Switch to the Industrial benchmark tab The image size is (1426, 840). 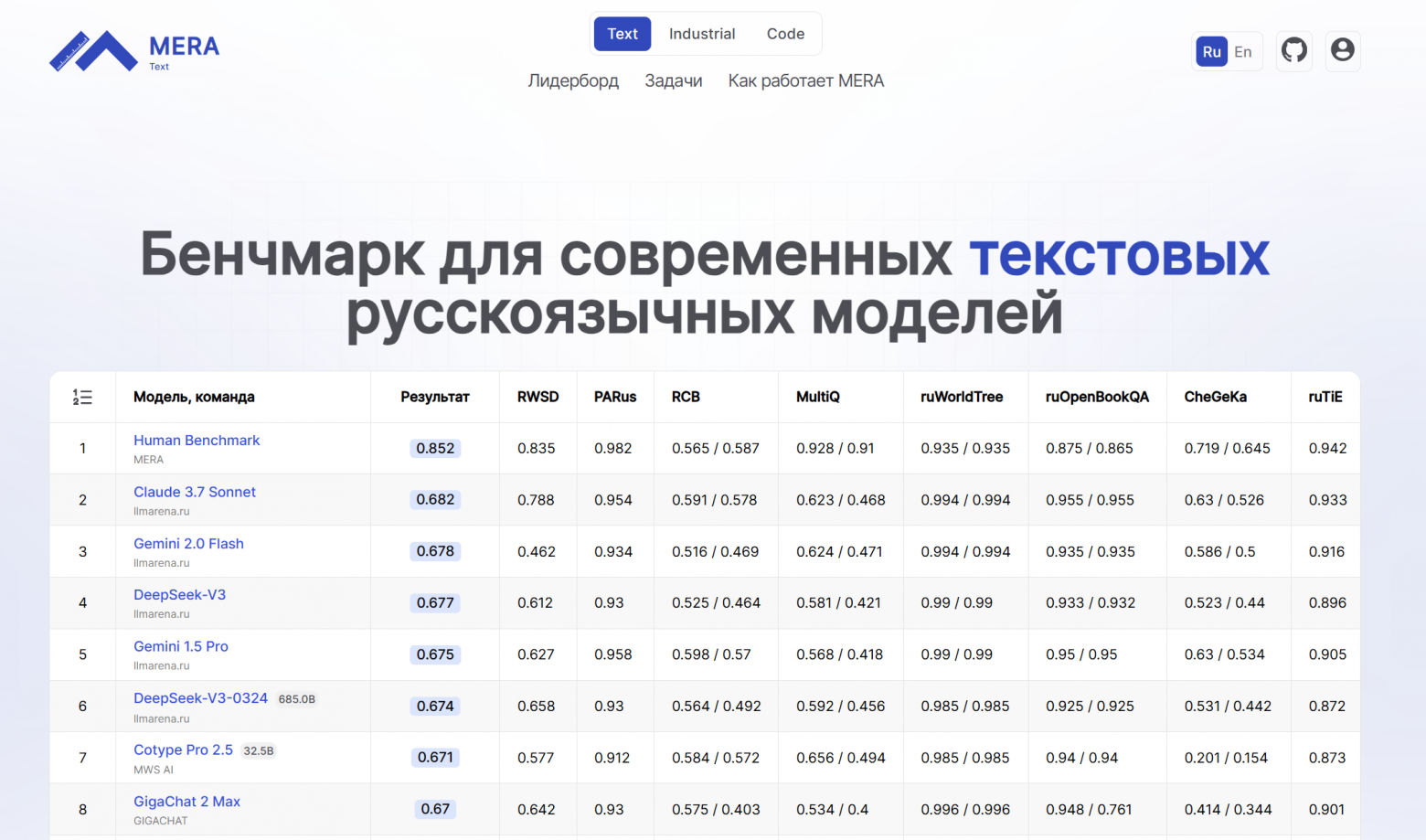(x=702, y=33)
